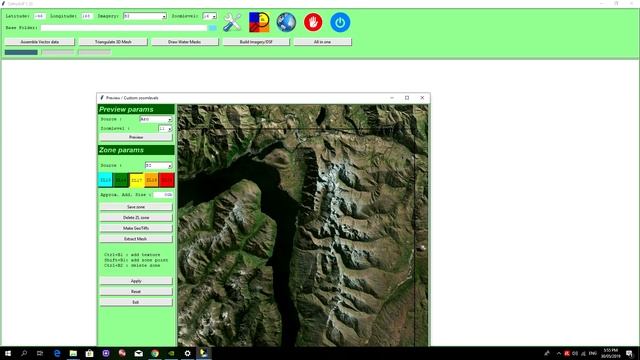Click the active Ortho4XP taskbar icon
This screenshot has width=640, height=360.
click(204, 353)
